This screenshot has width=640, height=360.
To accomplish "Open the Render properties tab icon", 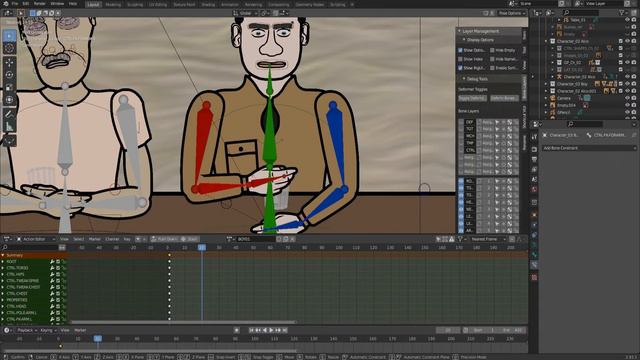I will tap(534, 149).
